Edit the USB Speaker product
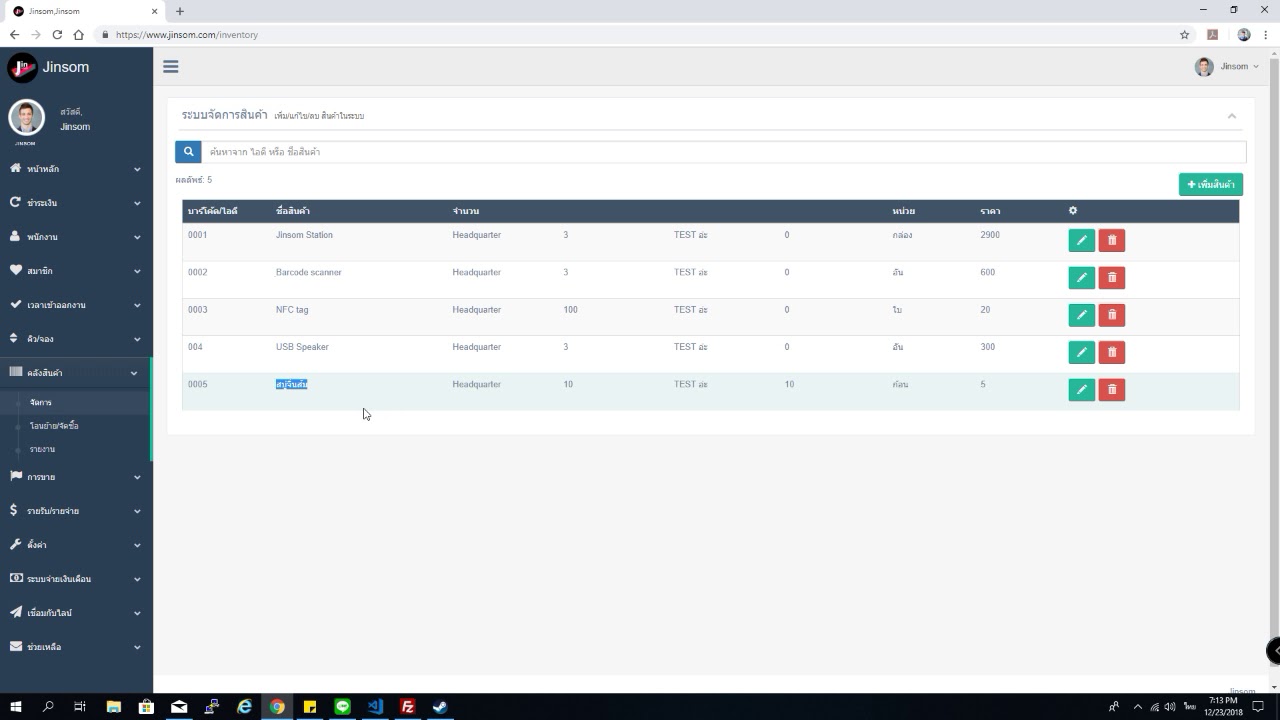The height and width of the screenshot is (720, 1280). [x=1081, y=352]
